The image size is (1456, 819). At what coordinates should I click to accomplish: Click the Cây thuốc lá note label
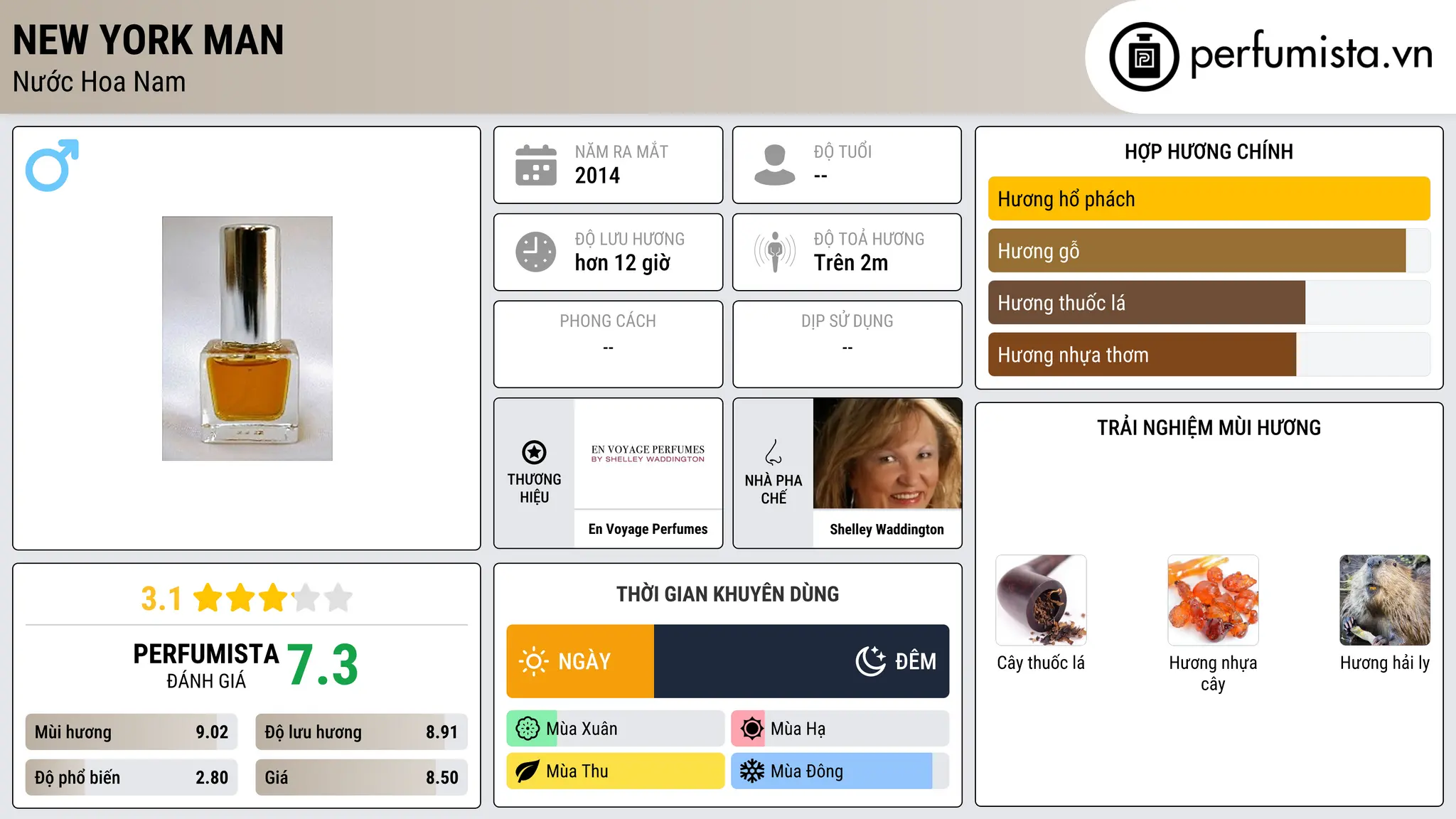(x=1041, y=663)
